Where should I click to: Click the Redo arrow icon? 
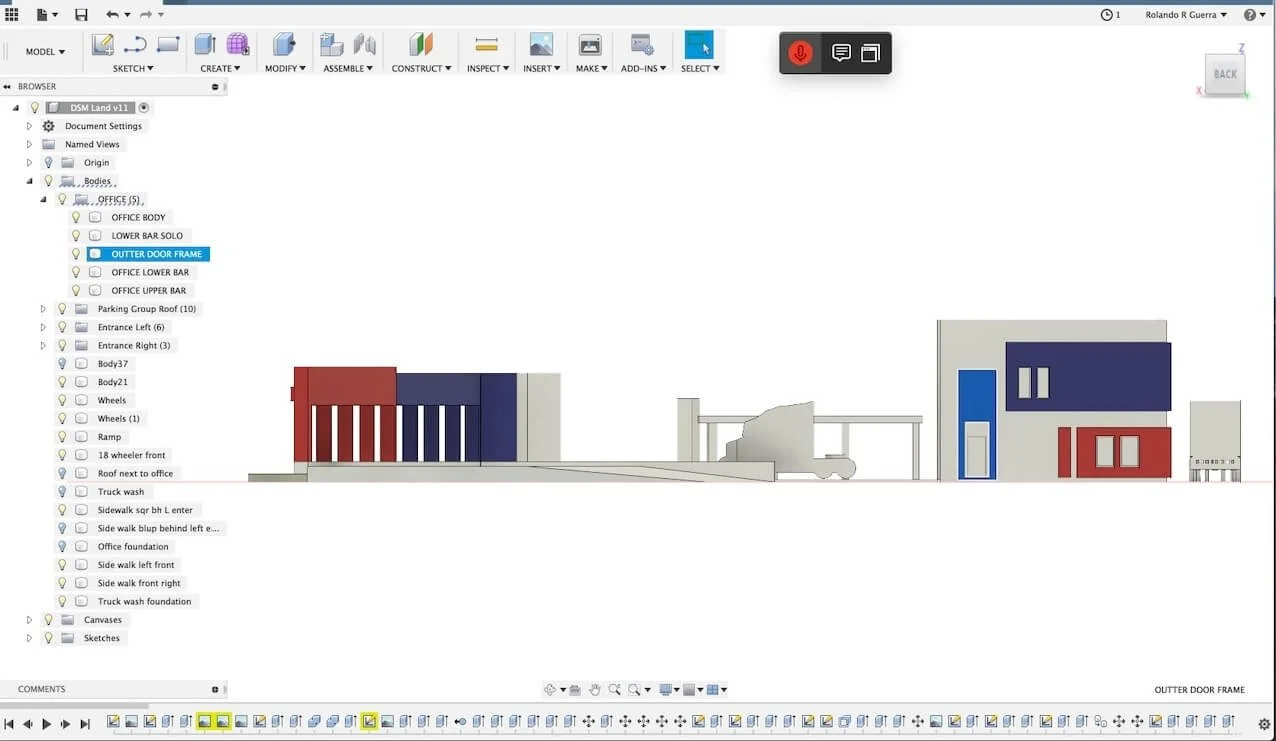(146, 15)
